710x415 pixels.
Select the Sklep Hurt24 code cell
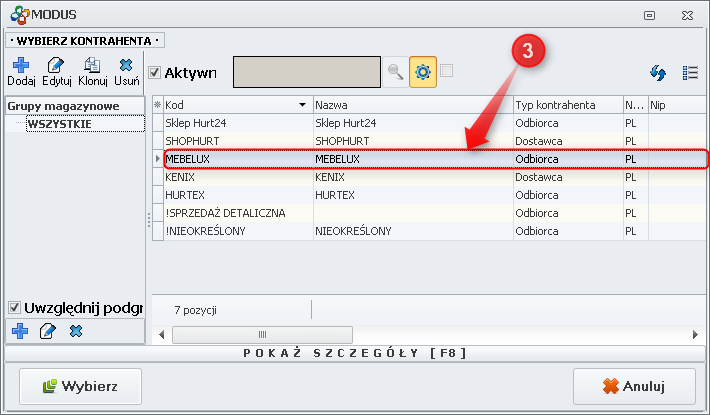pyautogui.click(x=238, y=123)
